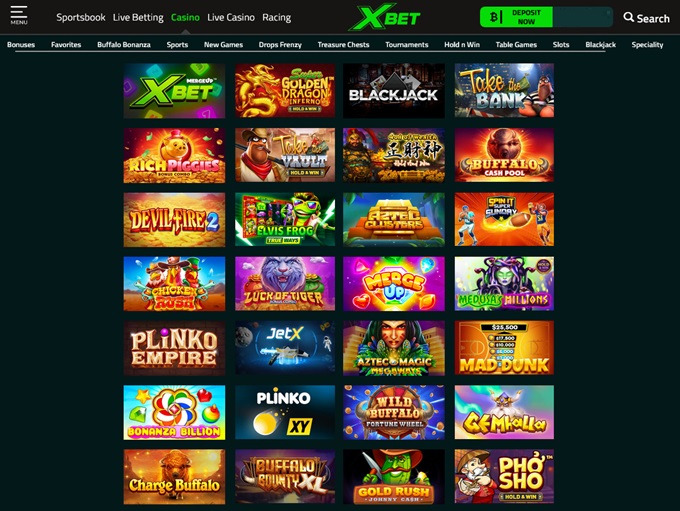Open the Sportsbook section
The height and width of the screenshot is (511, 680).
point(81,17)
